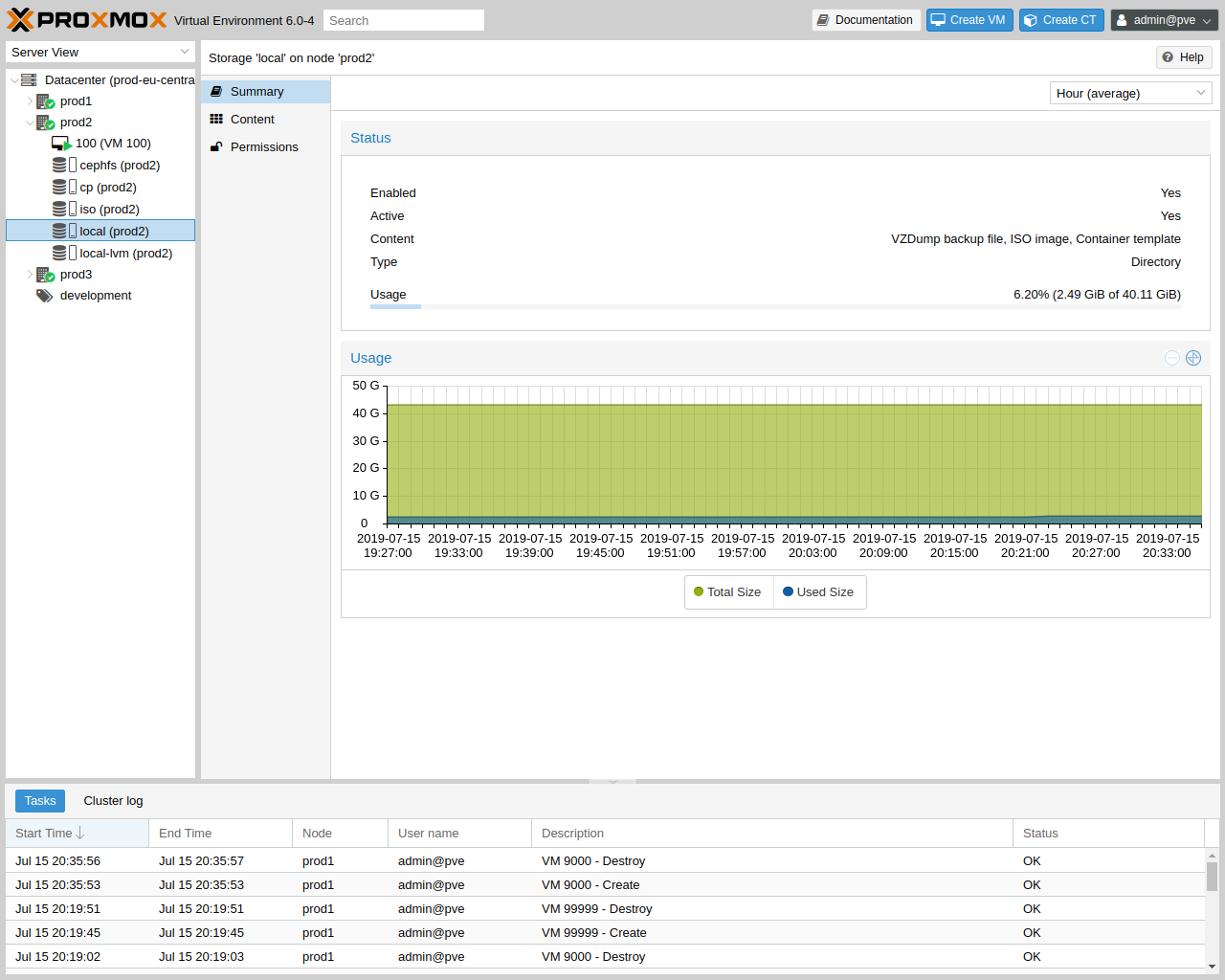Toggle Used Size series in chart legend
Screen dimensions: 1225x980
pyautogui.click(x=818, y=592)
